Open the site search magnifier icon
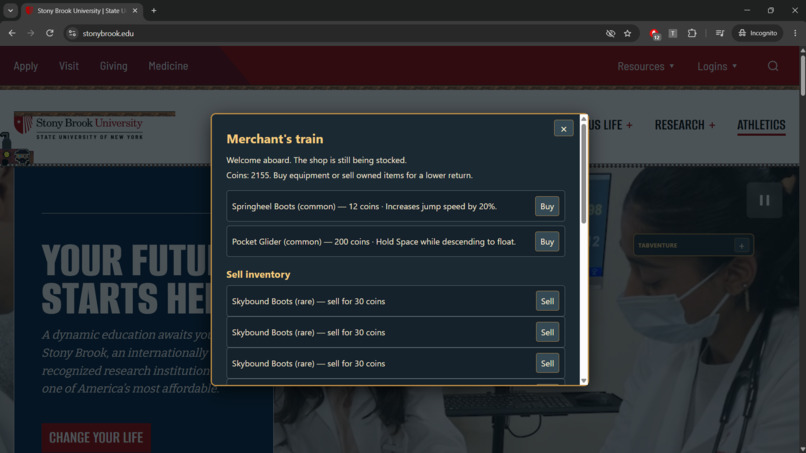 (x=773, y=66)
